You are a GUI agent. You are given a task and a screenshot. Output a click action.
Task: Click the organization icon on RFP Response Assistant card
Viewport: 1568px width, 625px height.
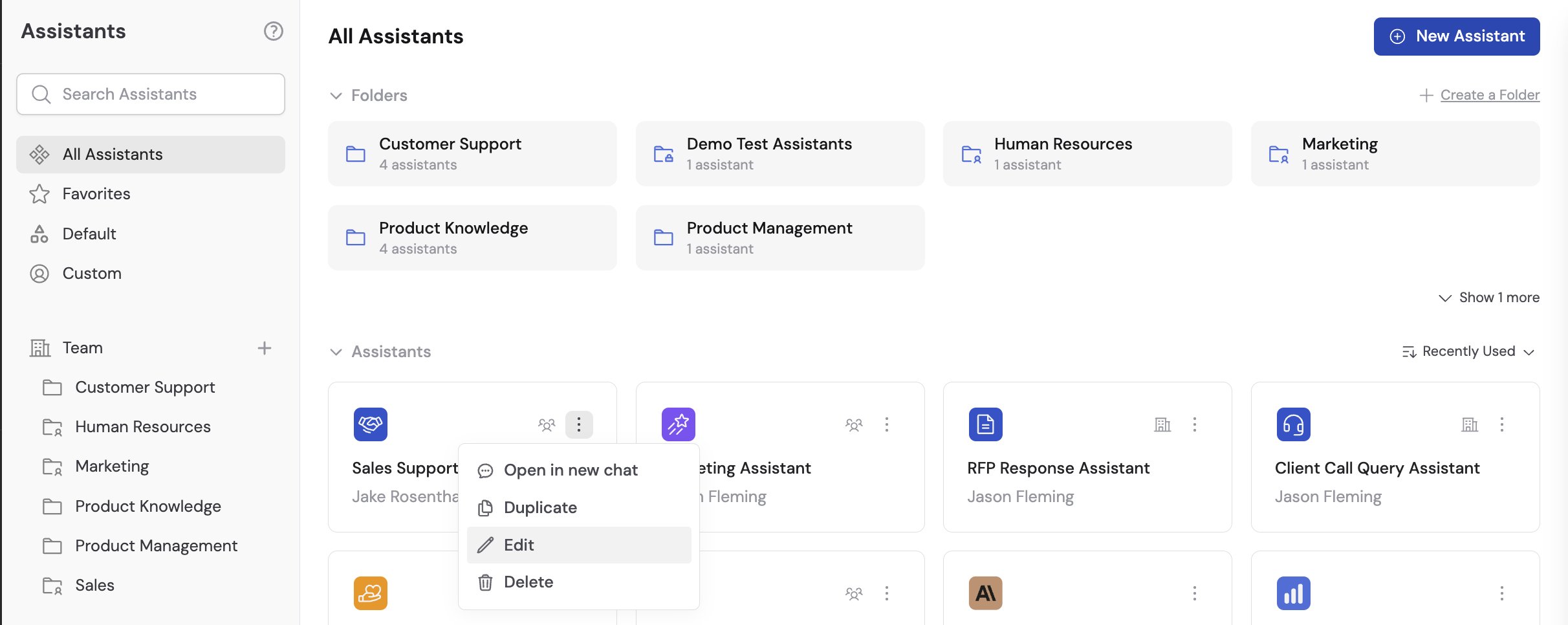point(1162,425)
